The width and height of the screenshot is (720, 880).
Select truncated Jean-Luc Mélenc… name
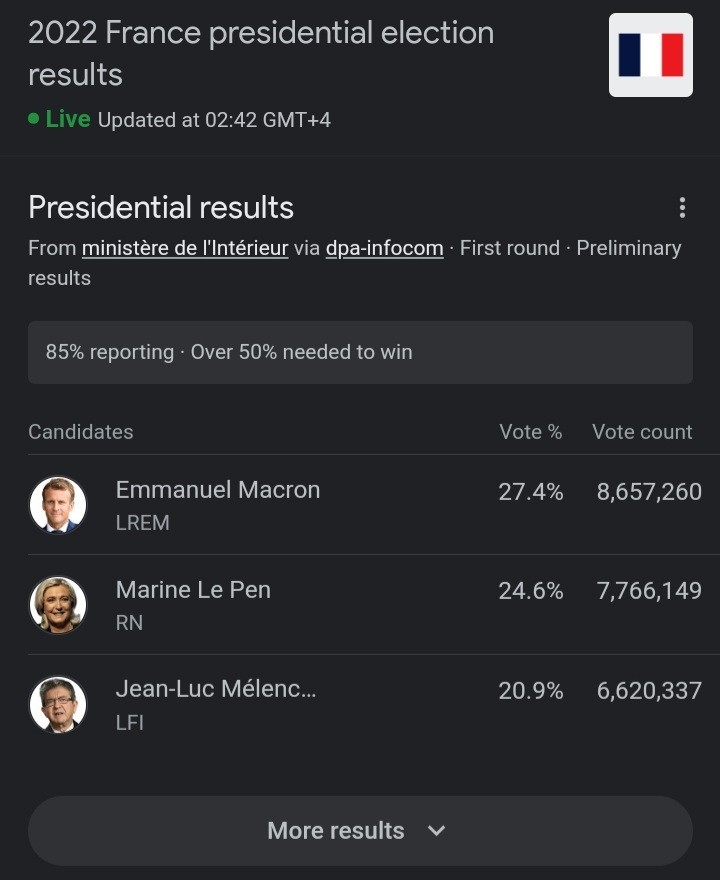coord(216,689)
